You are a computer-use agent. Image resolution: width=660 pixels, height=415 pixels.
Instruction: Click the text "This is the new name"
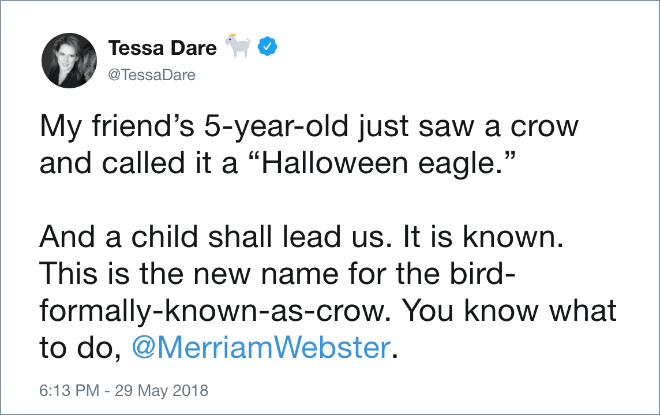[189, 274]
